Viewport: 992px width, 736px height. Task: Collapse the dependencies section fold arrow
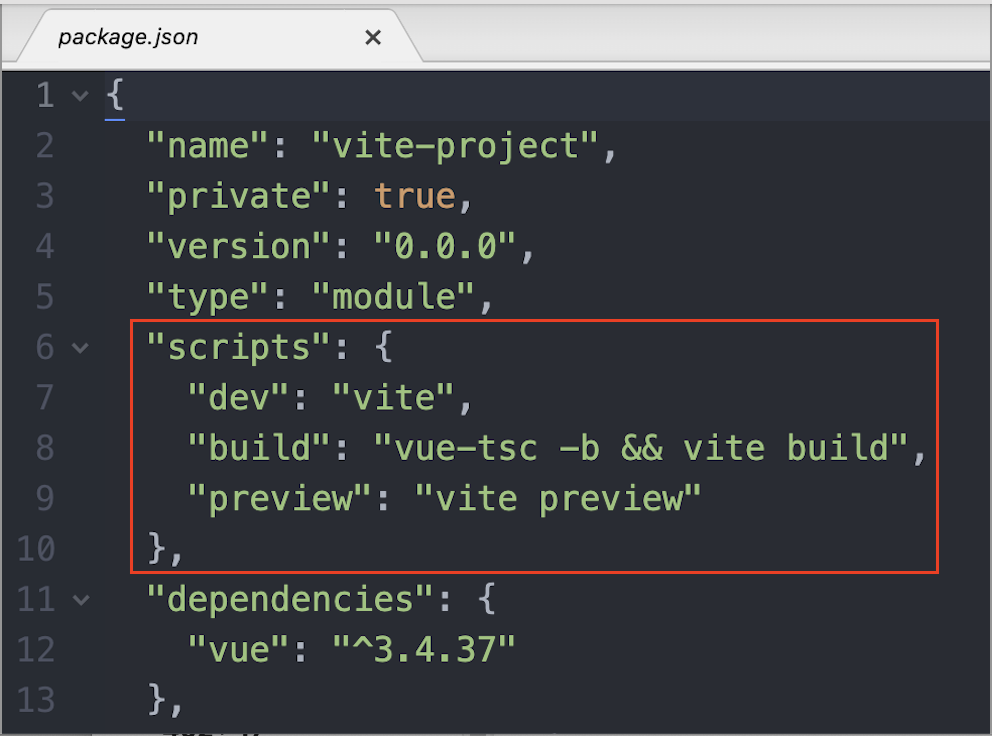coord(79,598)
